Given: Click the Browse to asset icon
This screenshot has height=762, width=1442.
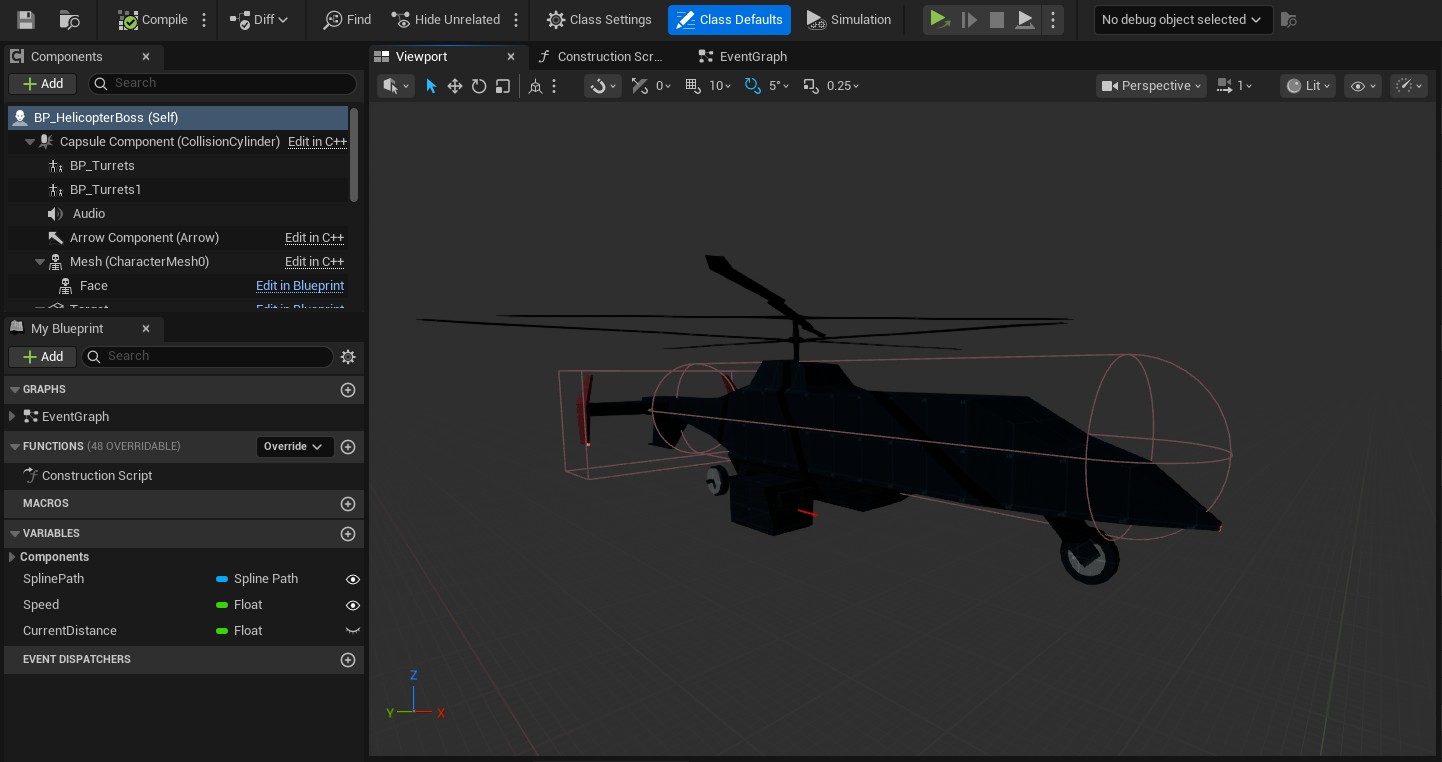Looking at the screenshot, I should click(69, 20).
